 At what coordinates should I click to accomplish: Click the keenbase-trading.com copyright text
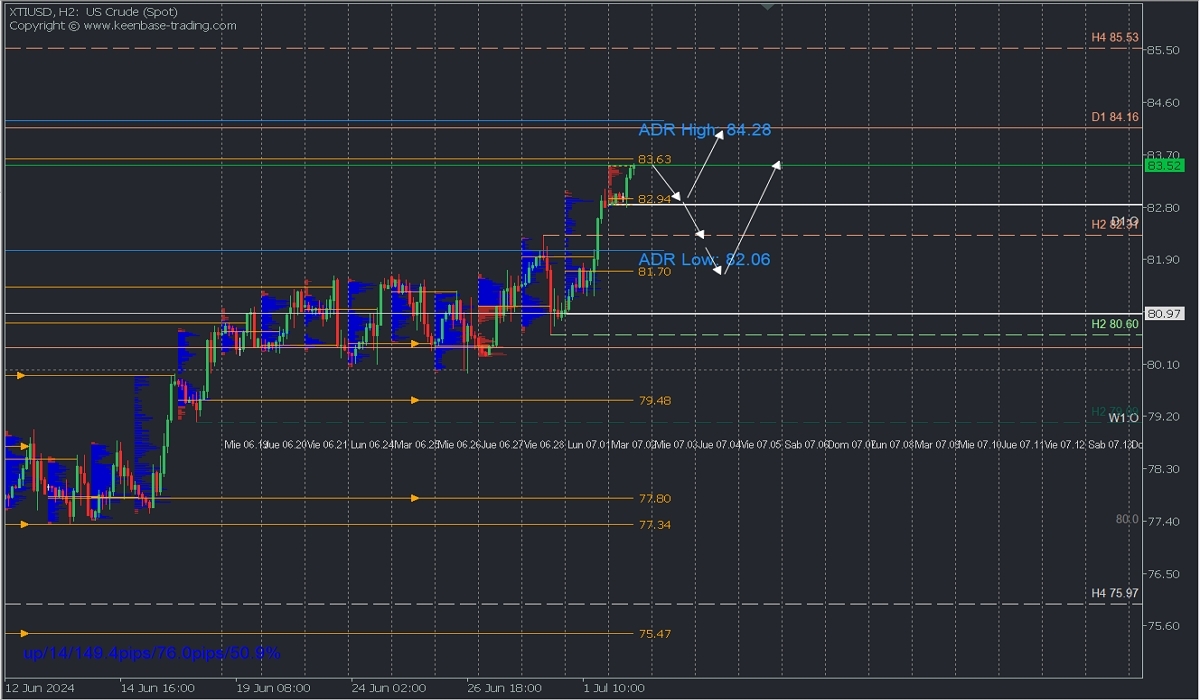(x=122, y=26)
